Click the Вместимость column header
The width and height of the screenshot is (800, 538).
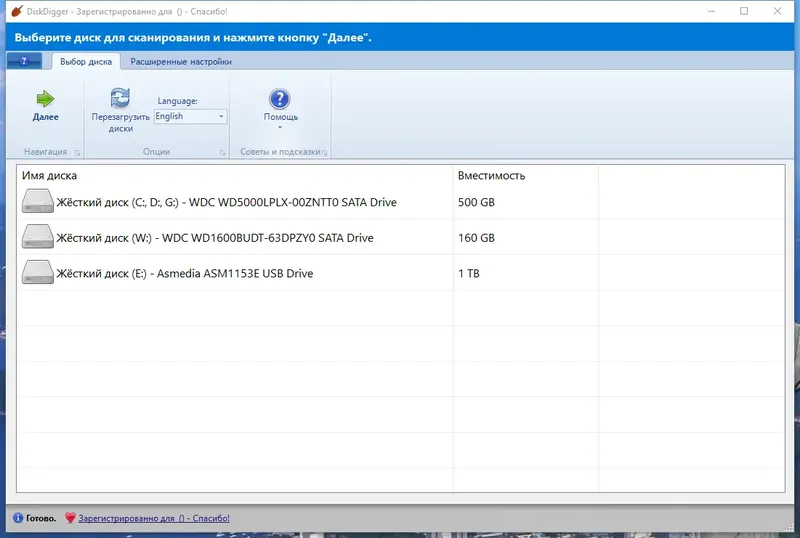pyautogui.click(x=491, y=176)
